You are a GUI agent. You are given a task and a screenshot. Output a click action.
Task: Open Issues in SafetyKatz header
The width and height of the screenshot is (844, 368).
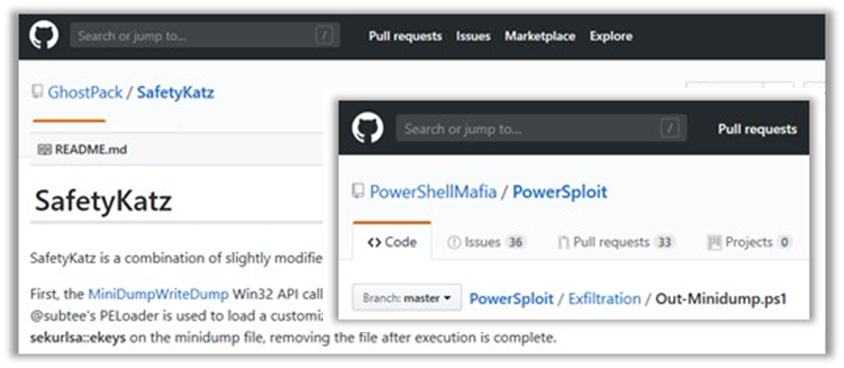pyautogui.click(x=473, y=37)
